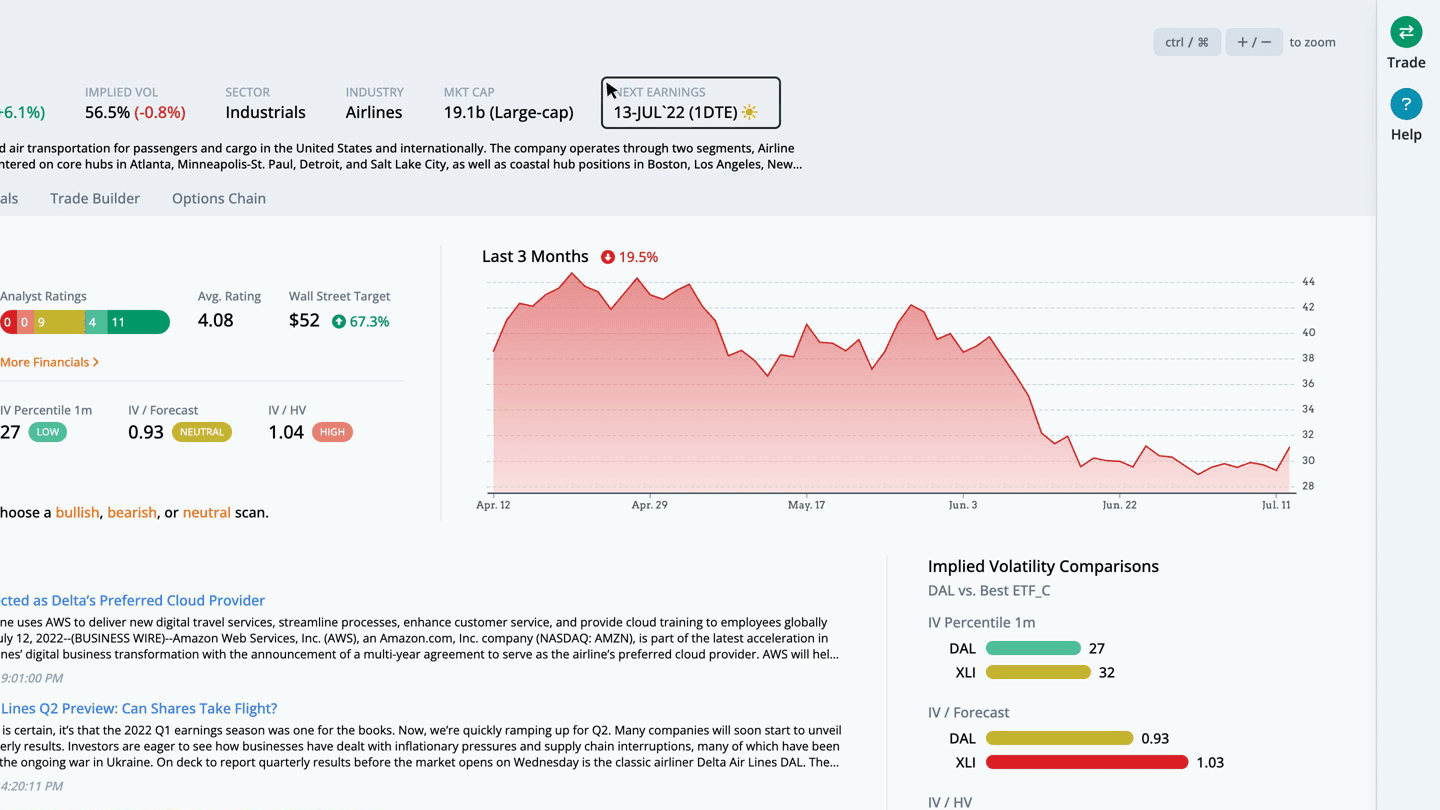This screenshot has height=810, width=1440.
Task: Switch to the Trade Builder tab
Action: point(95,198)
